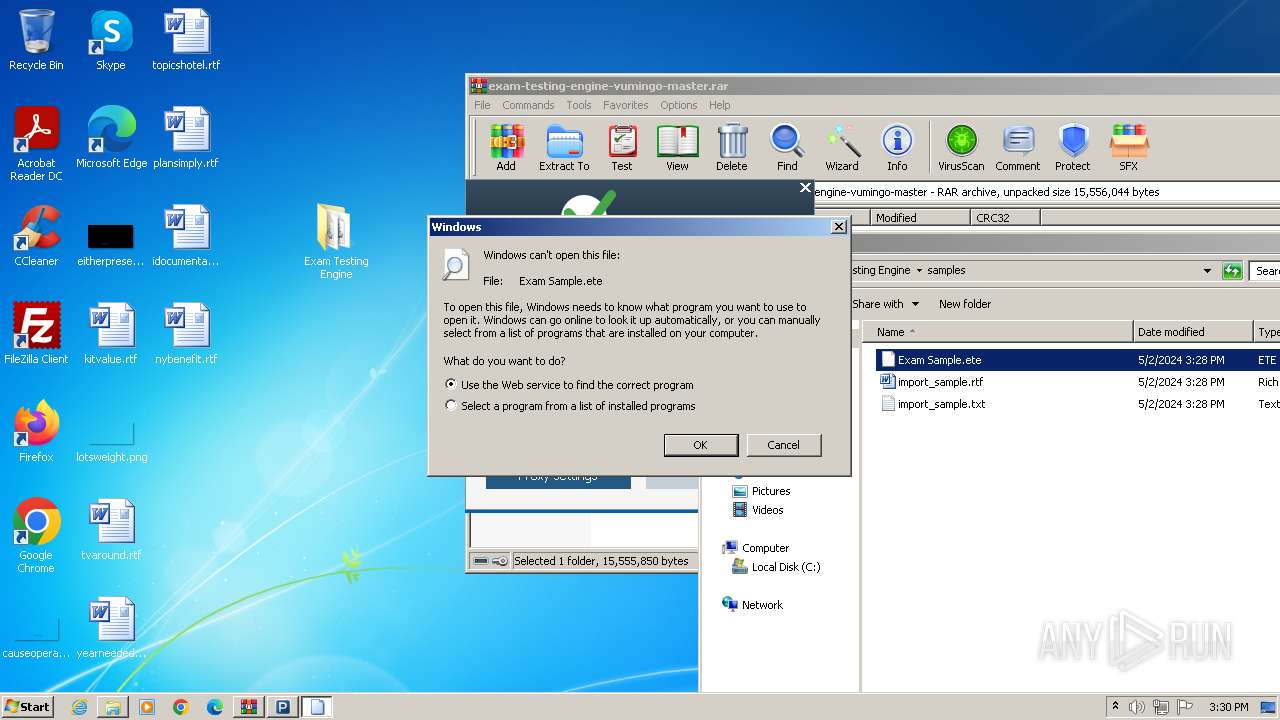1280x720 pixels.
Task: Click the SFX icon in WinRAR toolbar
Action: [x=1128, y=148]
